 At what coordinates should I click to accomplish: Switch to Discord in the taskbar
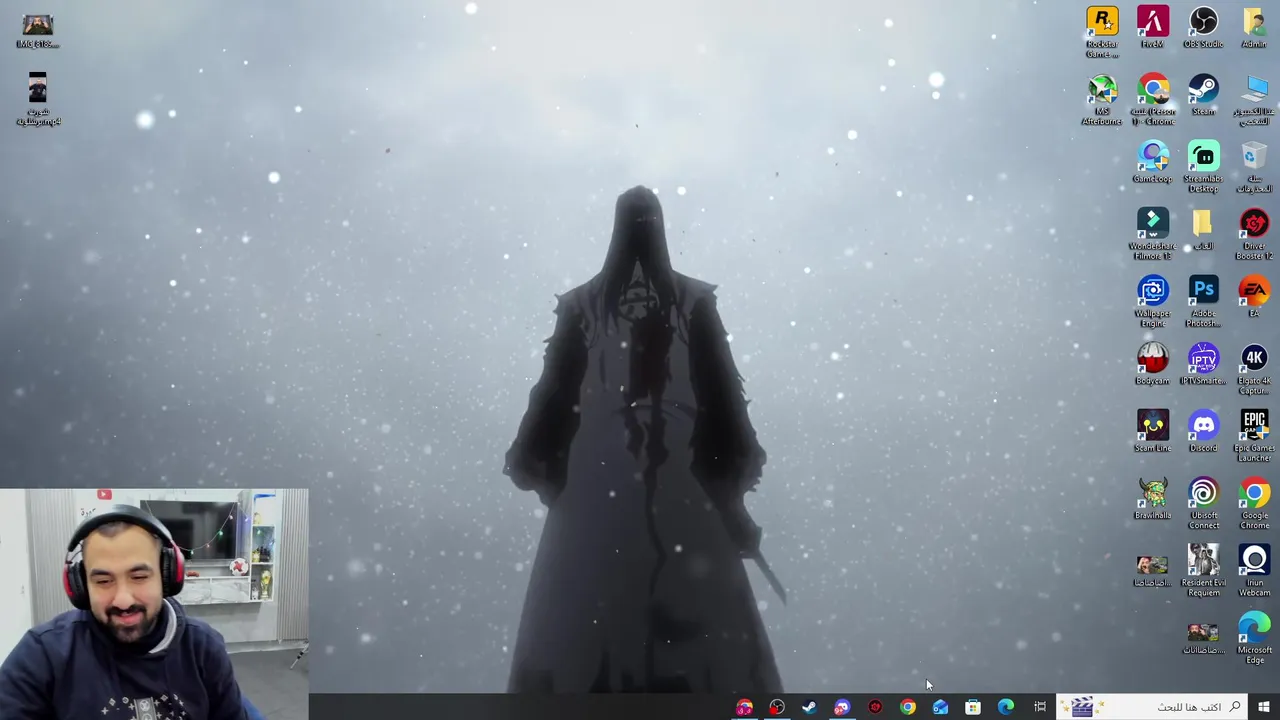point(842,707)
